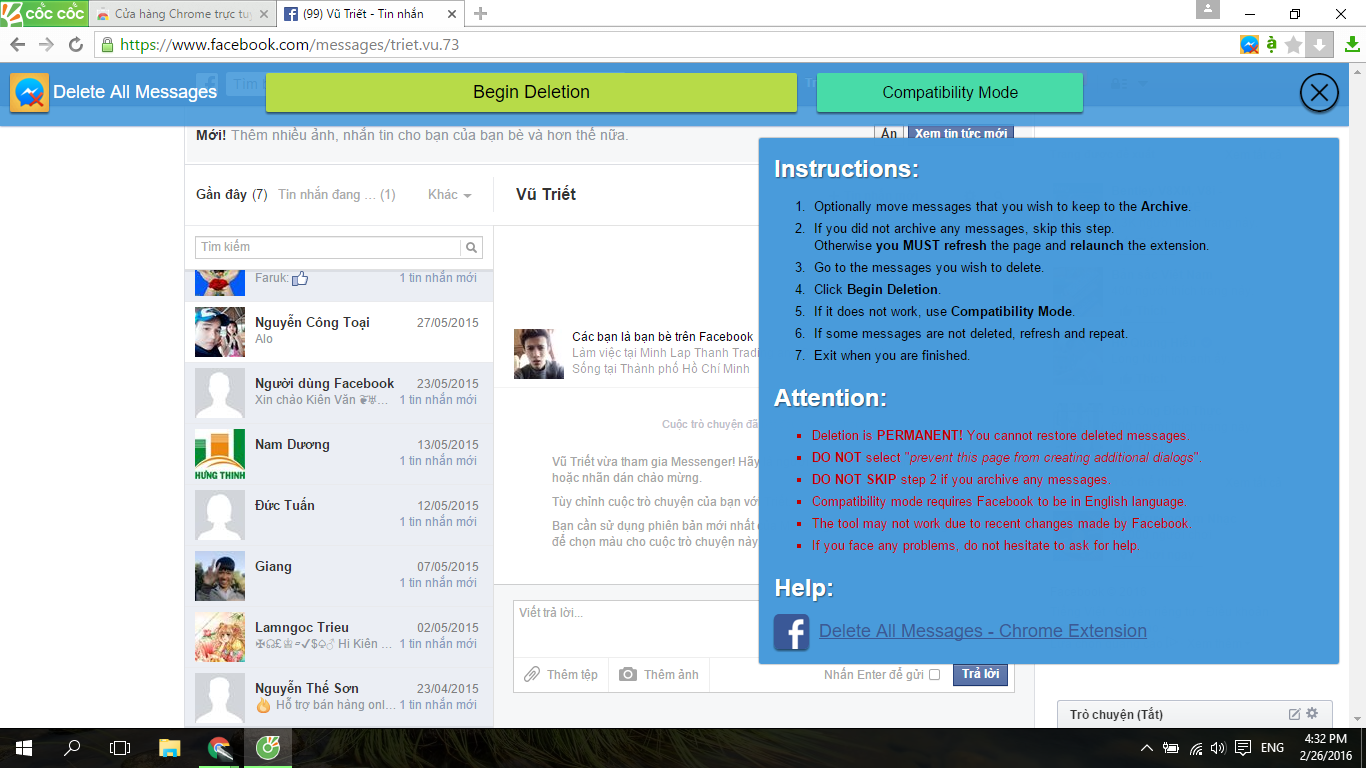Screen dimensions: 1366x768
Task: Open the Người dùng Facebook conversation
Action: 339,393
